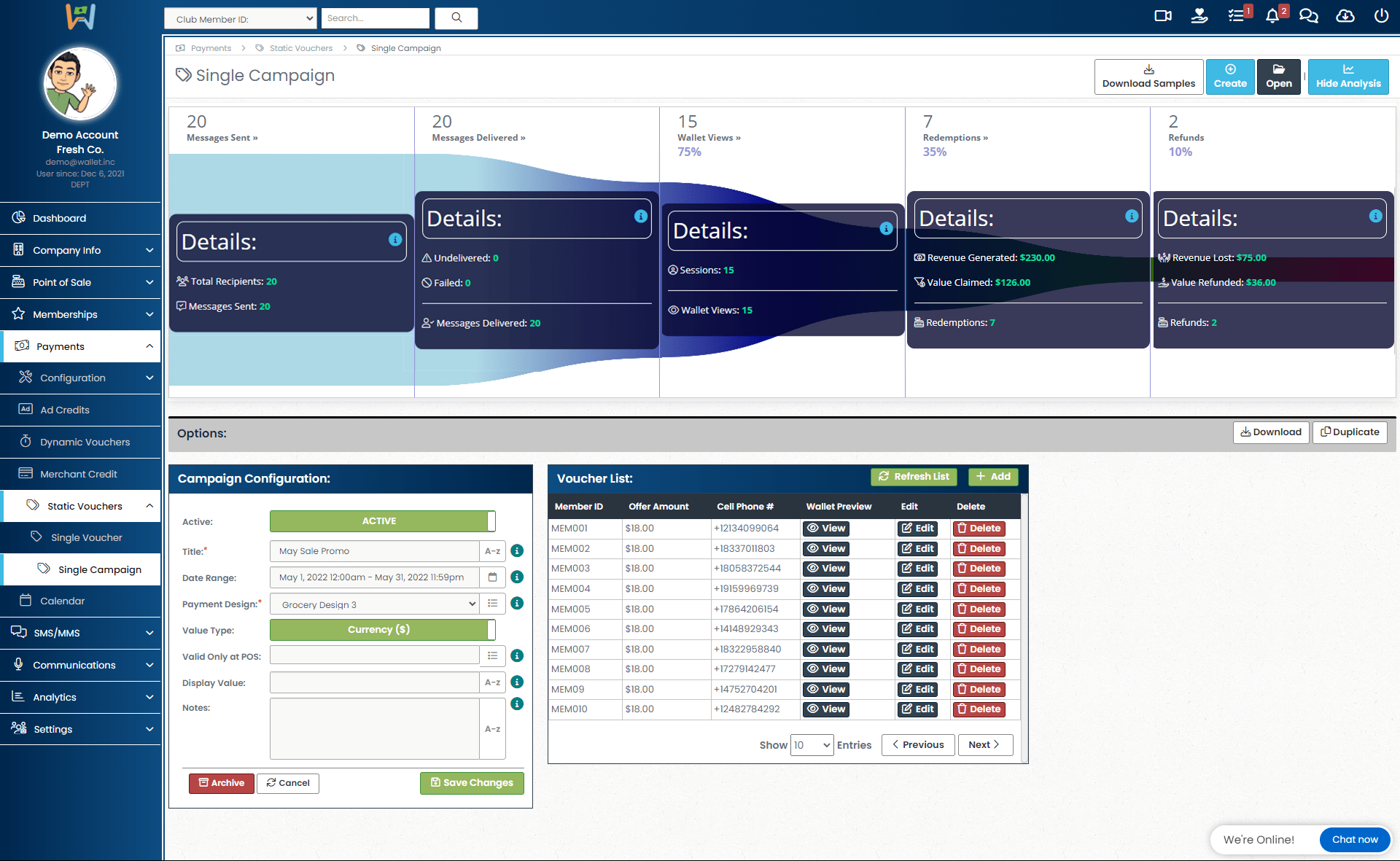Click the video camera icon in header
The height and width of the screenshot is (861, 1400).
click(x=1163, y=16)
